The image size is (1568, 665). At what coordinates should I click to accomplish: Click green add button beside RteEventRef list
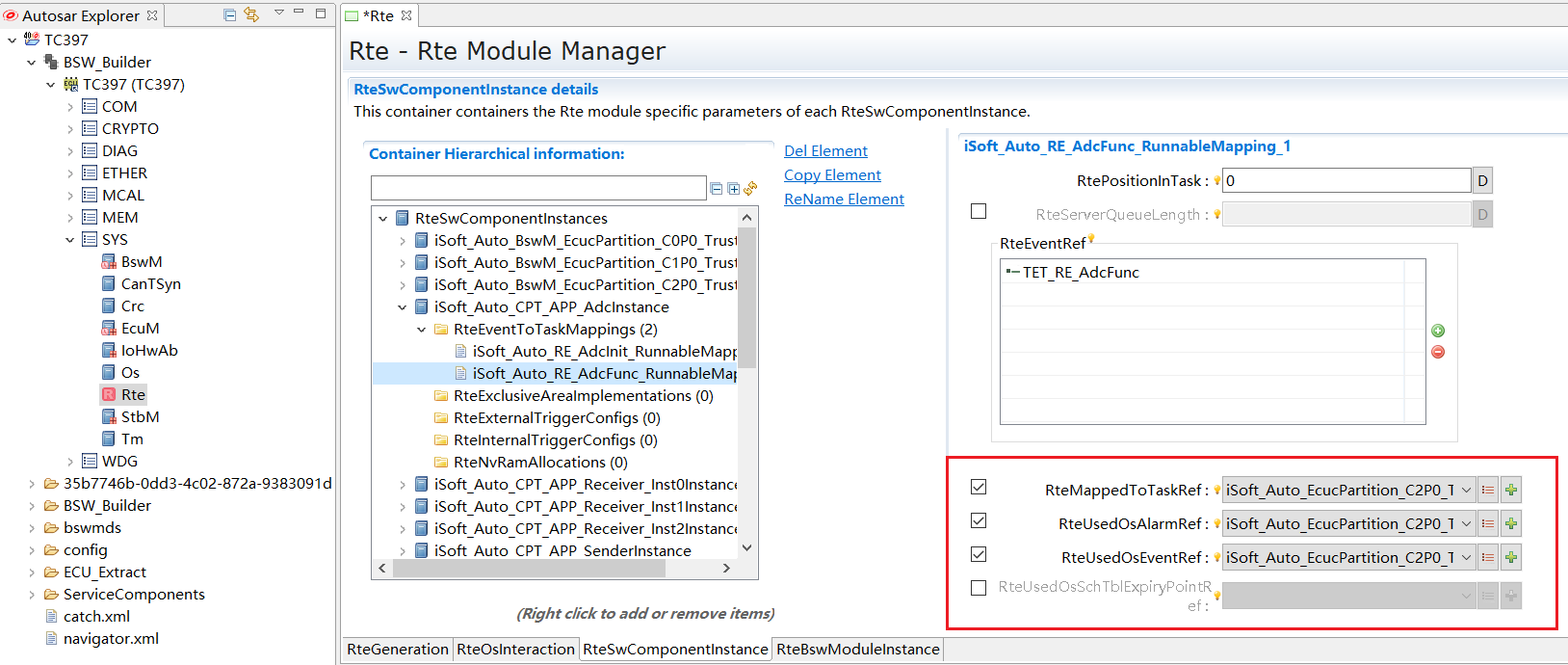pyautogui.click(x=1438, y=331)
